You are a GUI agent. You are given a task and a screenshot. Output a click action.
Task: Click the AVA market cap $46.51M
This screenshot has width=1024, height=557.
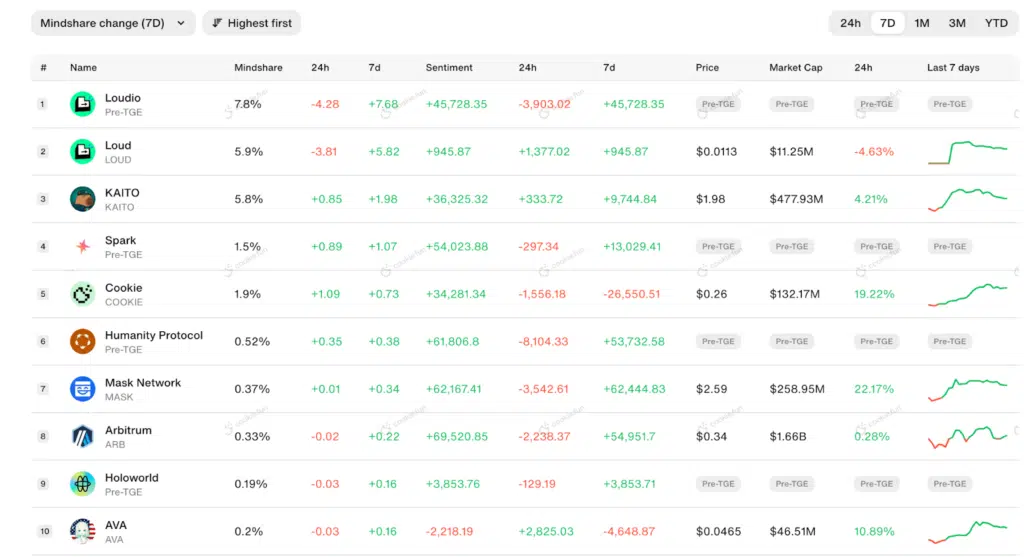tap(792, 532)
